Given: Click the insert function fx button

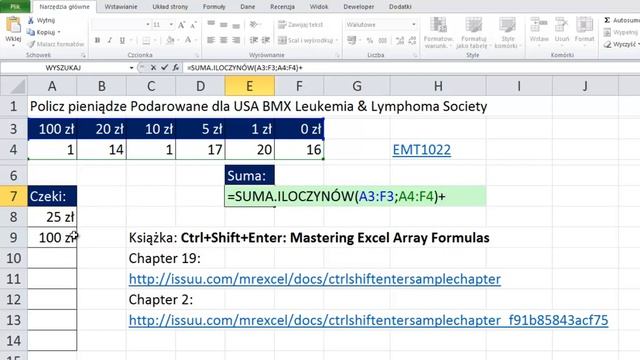Looking at the screenshot, I should 176,68.
